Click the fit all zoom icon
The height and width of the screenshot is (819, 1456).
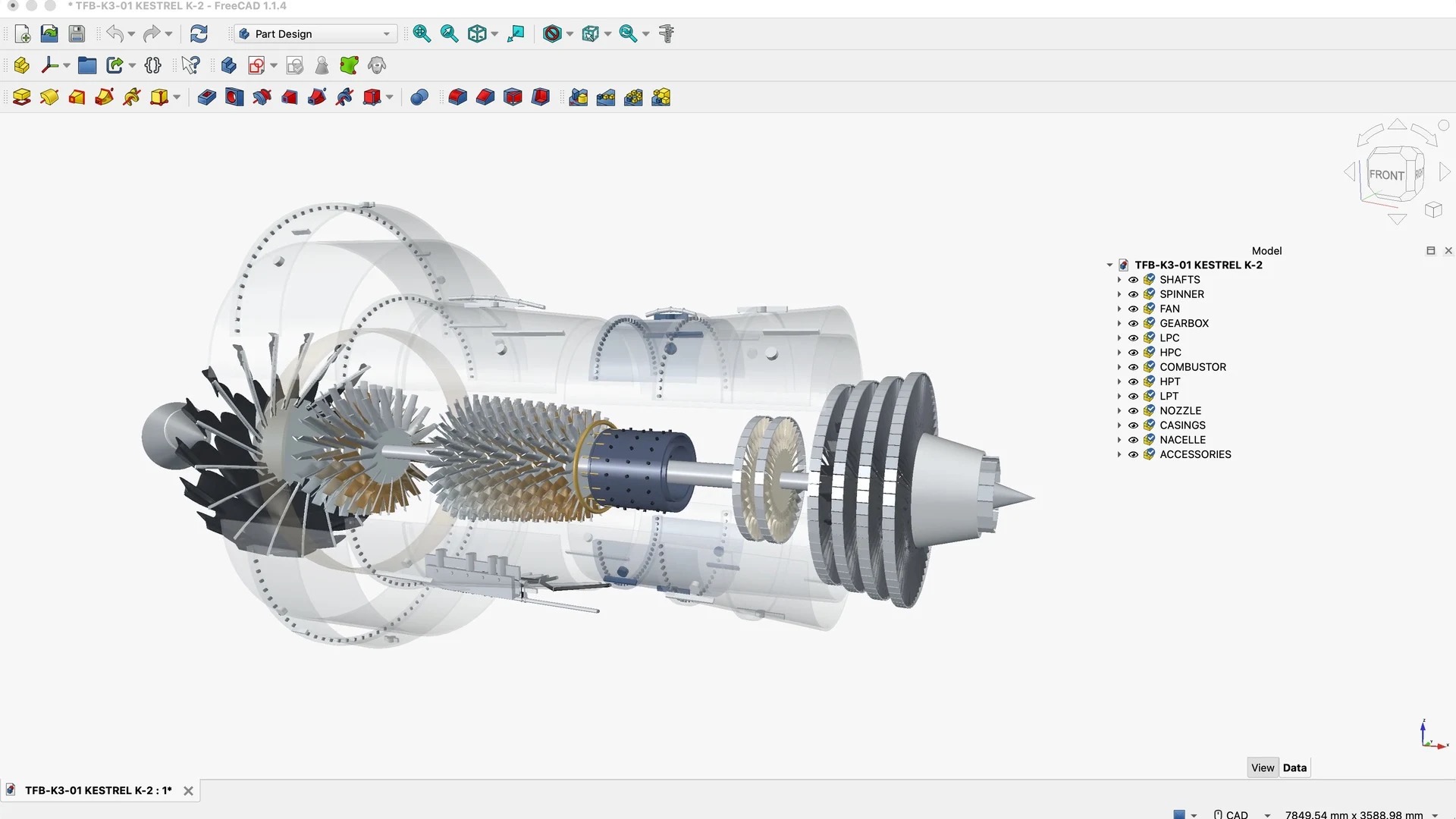point(422,34)
